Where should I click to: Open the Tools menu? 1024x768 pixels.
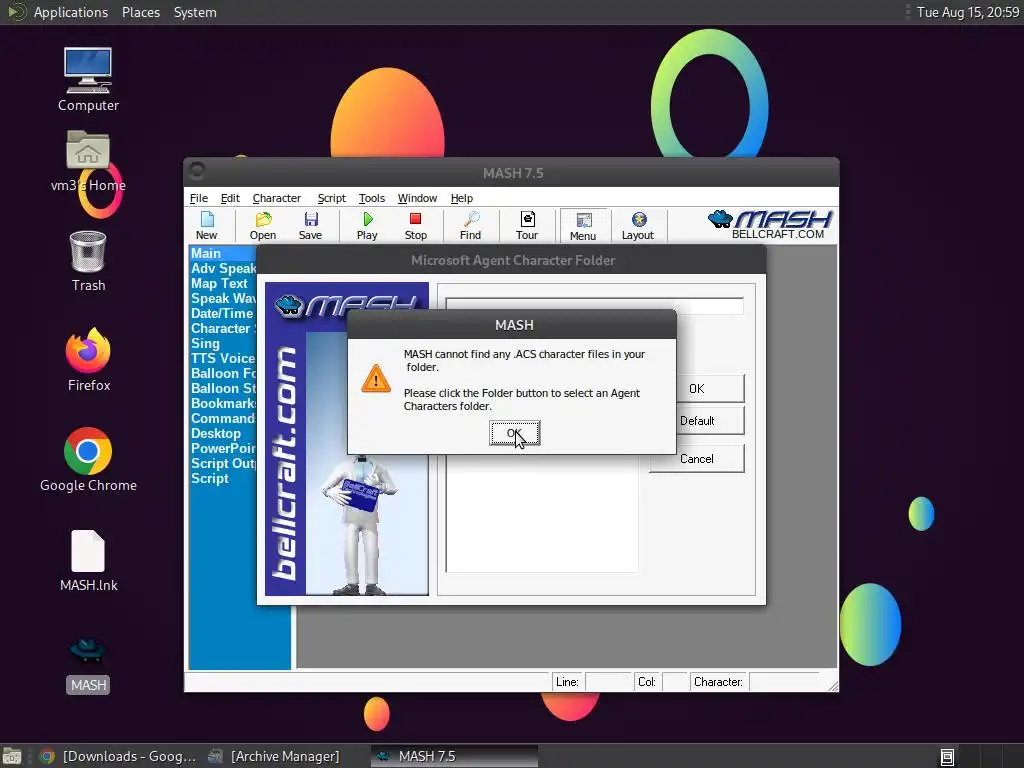[372, 198]
